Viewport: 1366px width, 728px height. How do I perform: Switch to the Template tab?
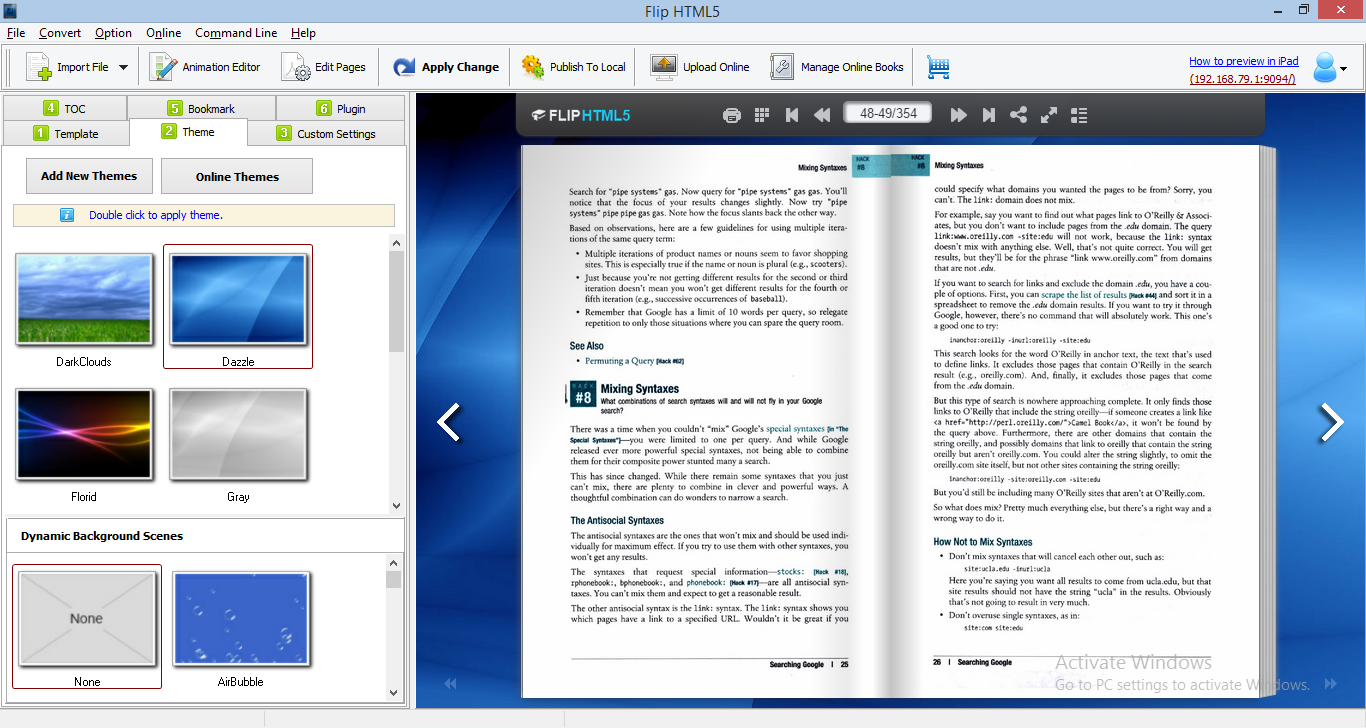pyautogui.click(x=66, y=133)
